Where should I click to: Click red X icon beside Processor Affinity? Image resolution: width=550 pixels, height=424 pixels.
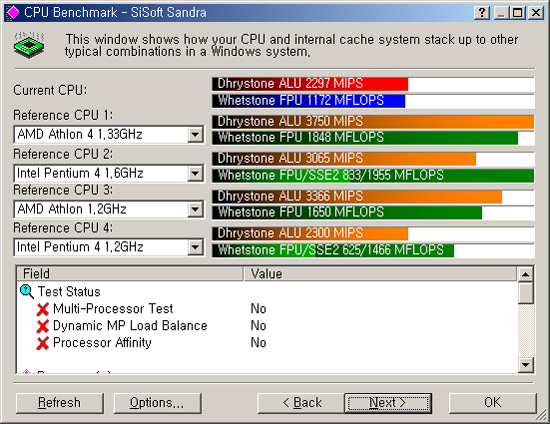tap(42, 343)
